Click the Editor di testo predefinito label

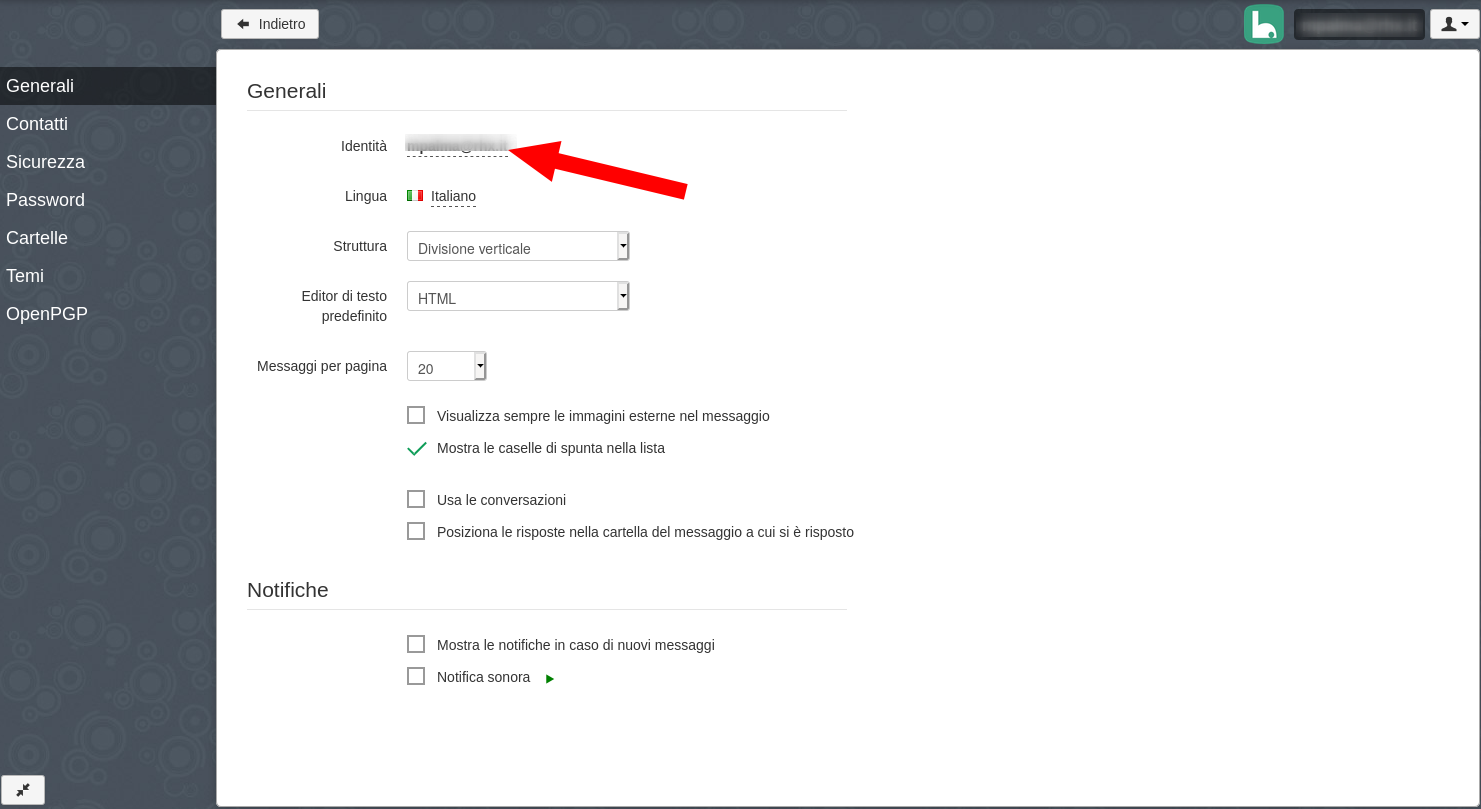click(344, 306)
